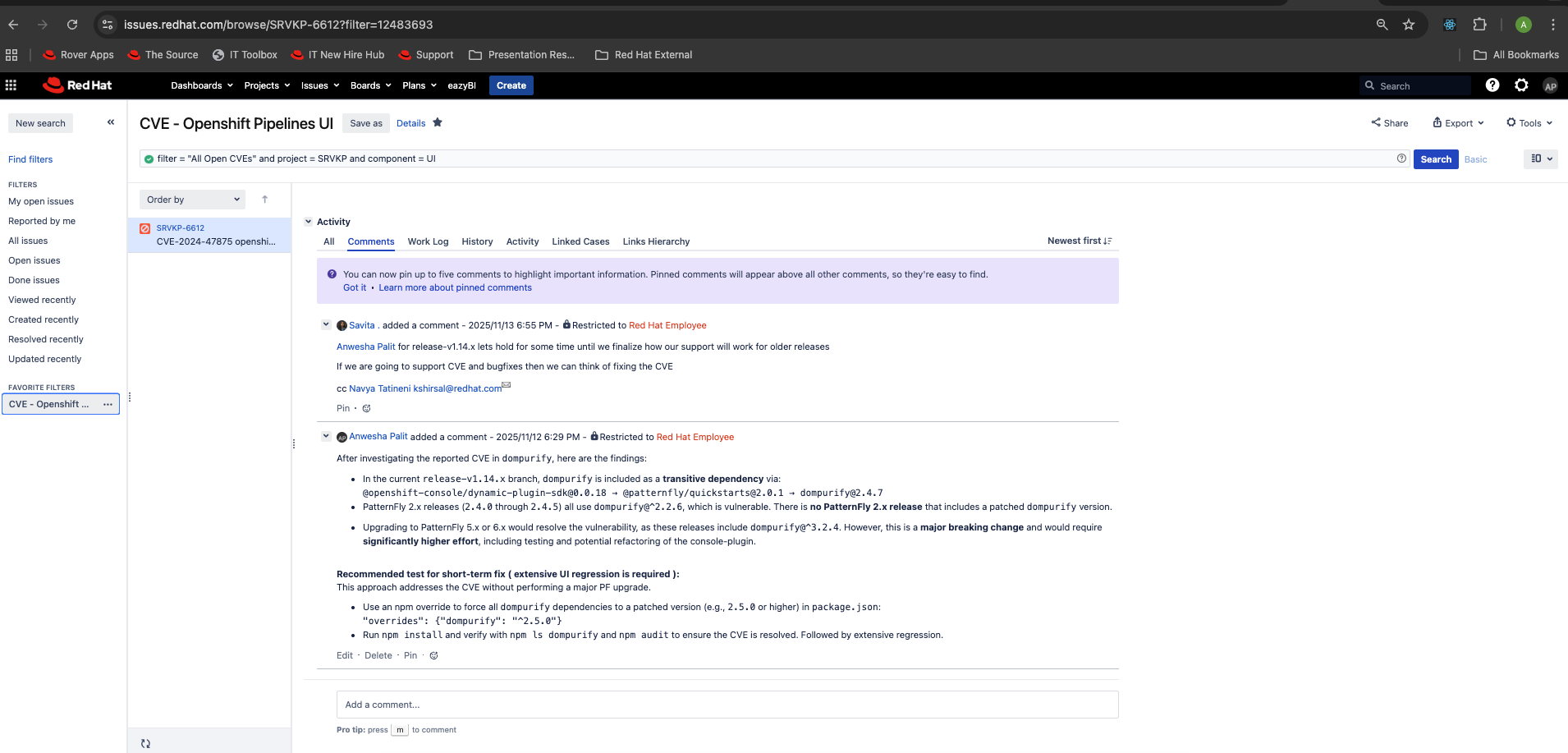The image size is (1568, 753).
Task: Go back in browser history
Action: point(13,25)
